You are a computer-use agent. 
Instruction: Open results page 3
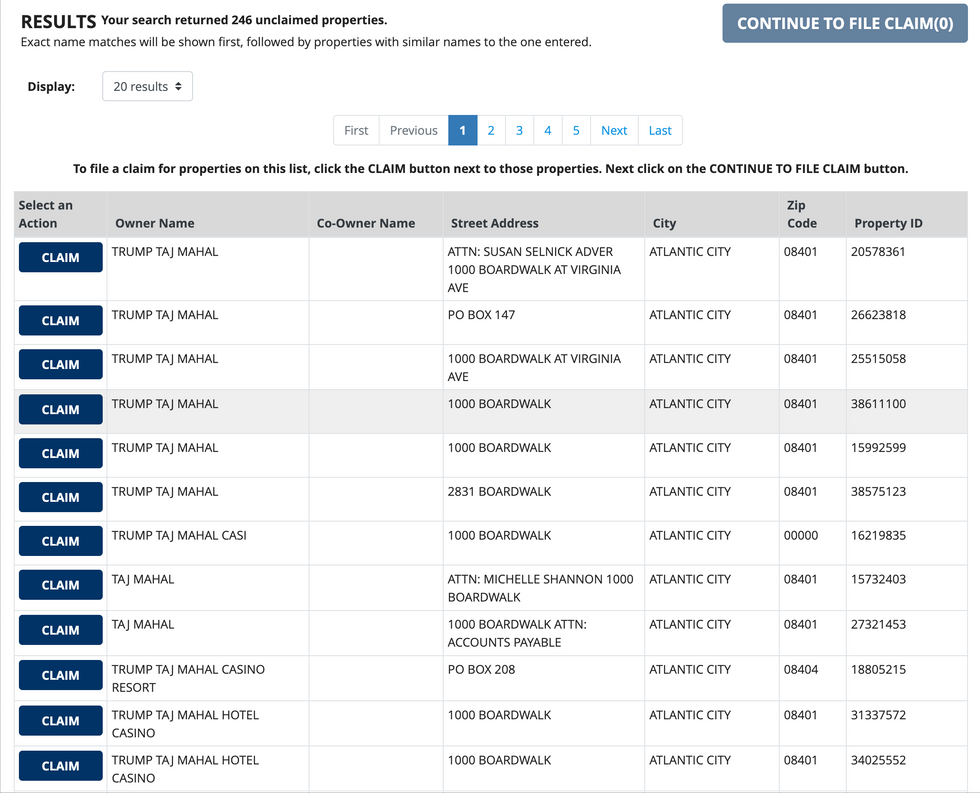tap(519, 131)
